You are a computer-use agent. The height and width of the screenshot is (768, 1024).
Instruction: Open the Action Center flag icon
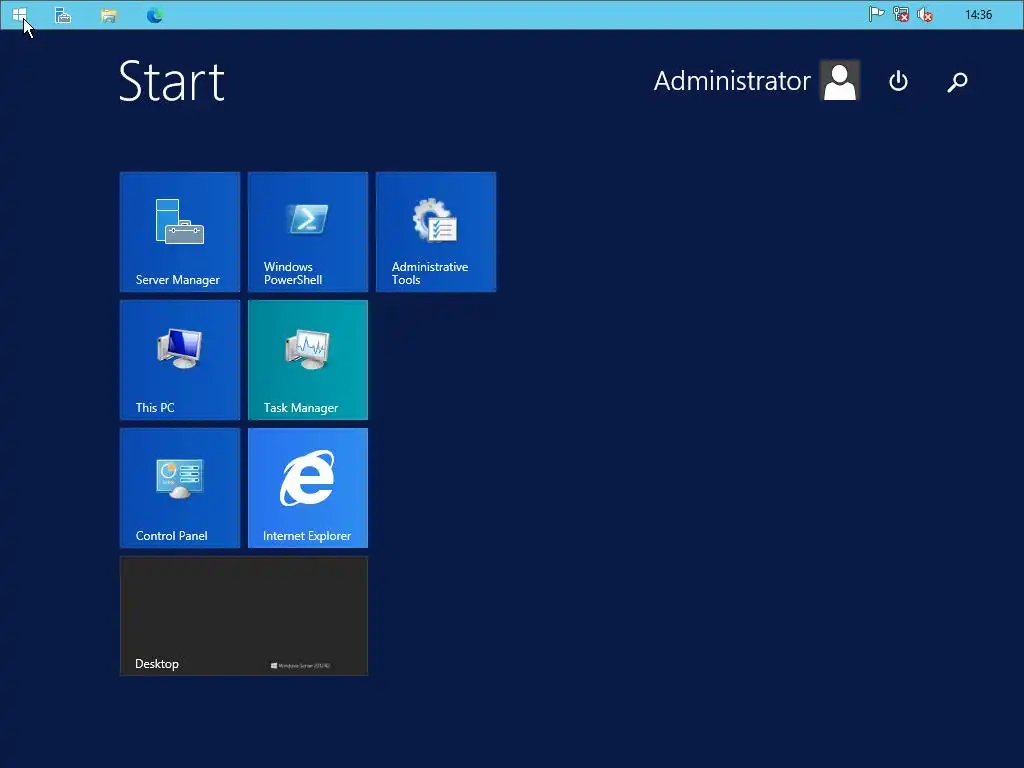[x=876, y=14]
